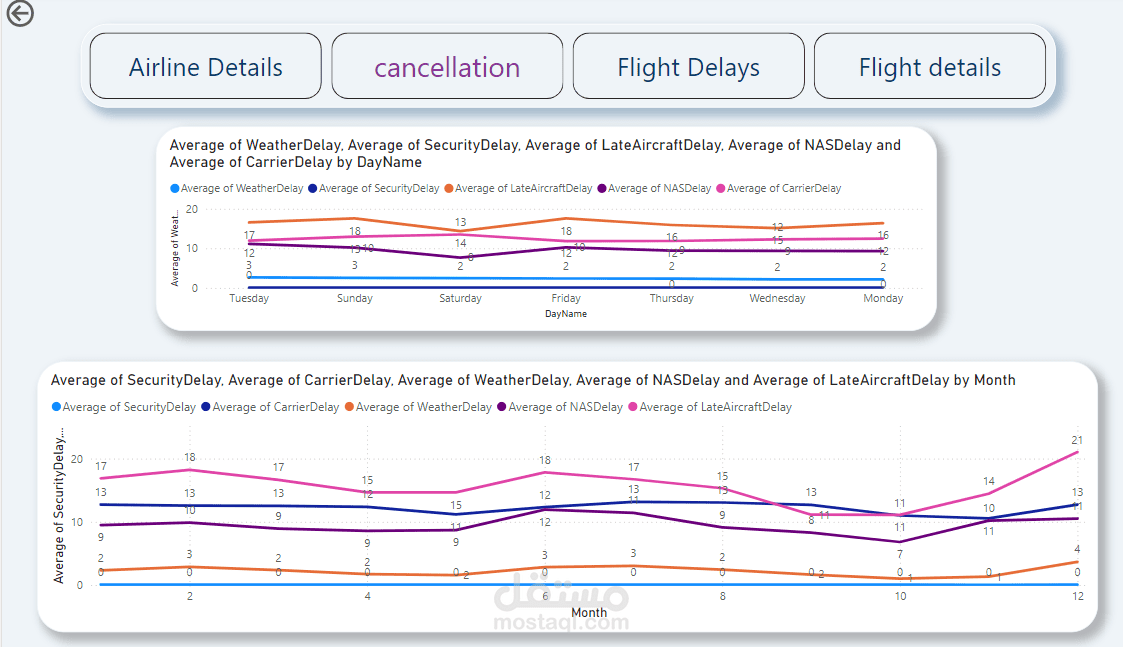Click month 10 on the Month axis
This screenshot has width=1123, height=647.
(900, 596)
